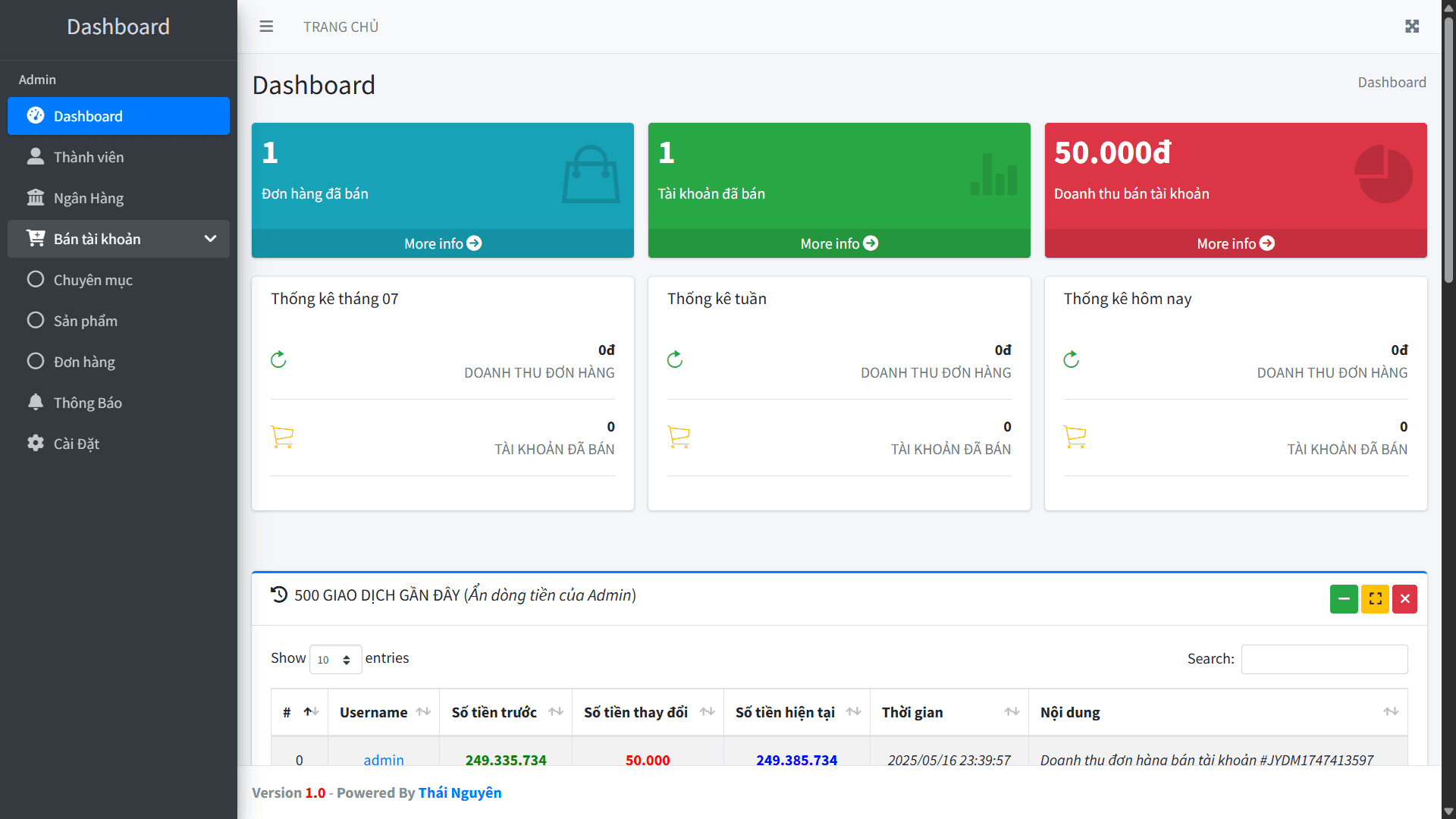Sort table by Nội dung column
The width and height of the screenshot is (1456, 819).
(1218, 712)
